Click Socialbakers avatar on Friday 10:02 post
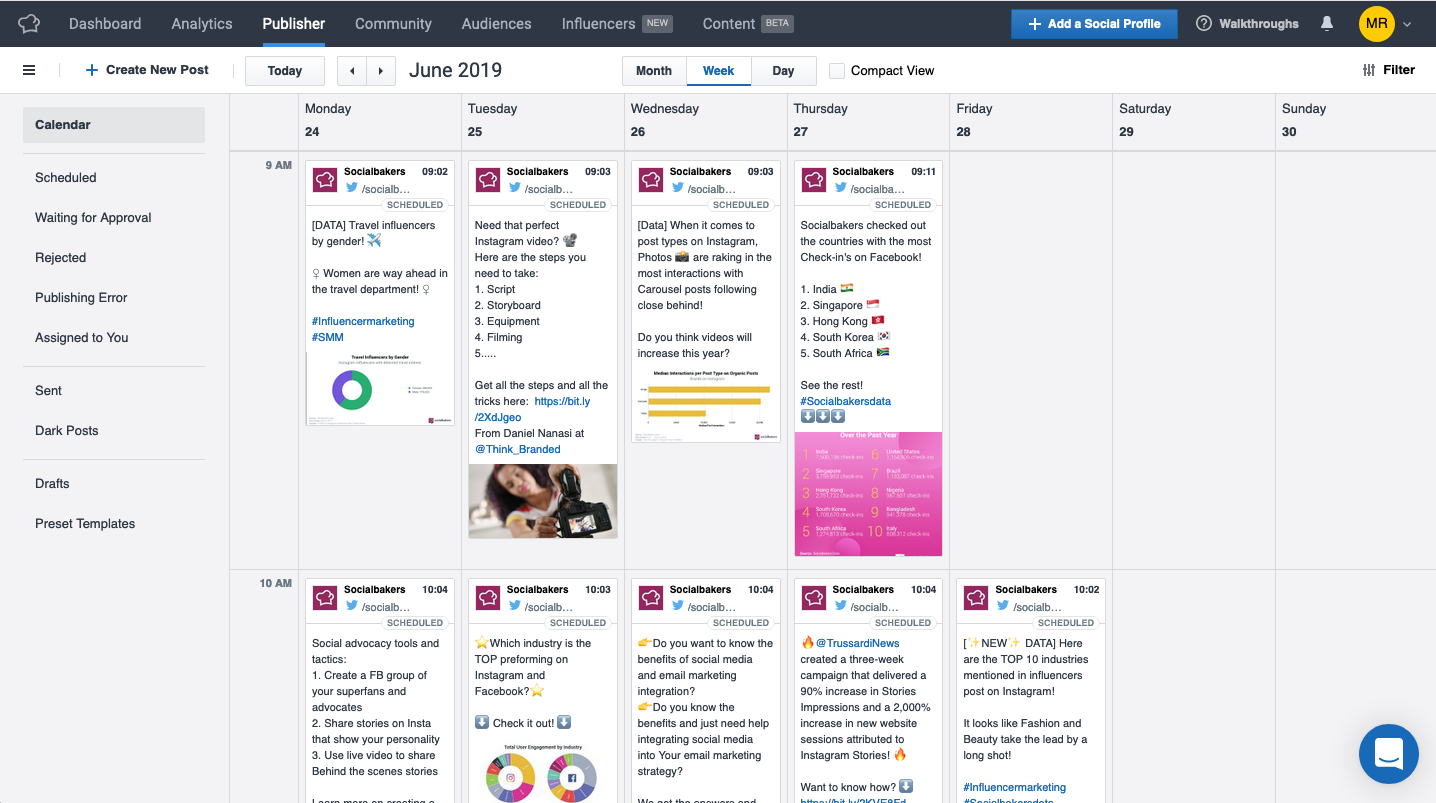1436x803 pixels. pyautogui.click(x=977, y=598)
